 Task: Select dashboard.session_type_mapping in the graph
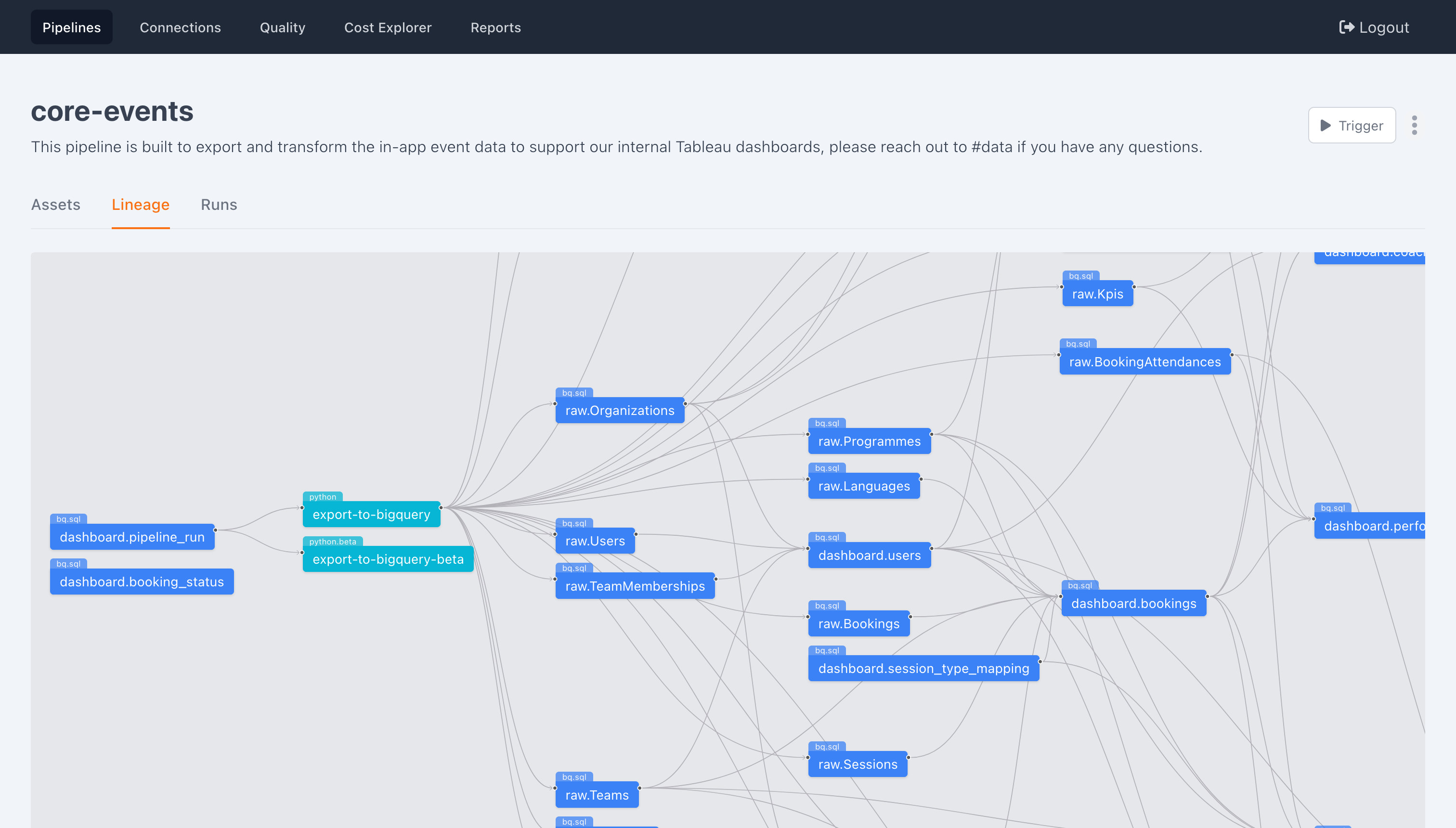coord(923,668)
